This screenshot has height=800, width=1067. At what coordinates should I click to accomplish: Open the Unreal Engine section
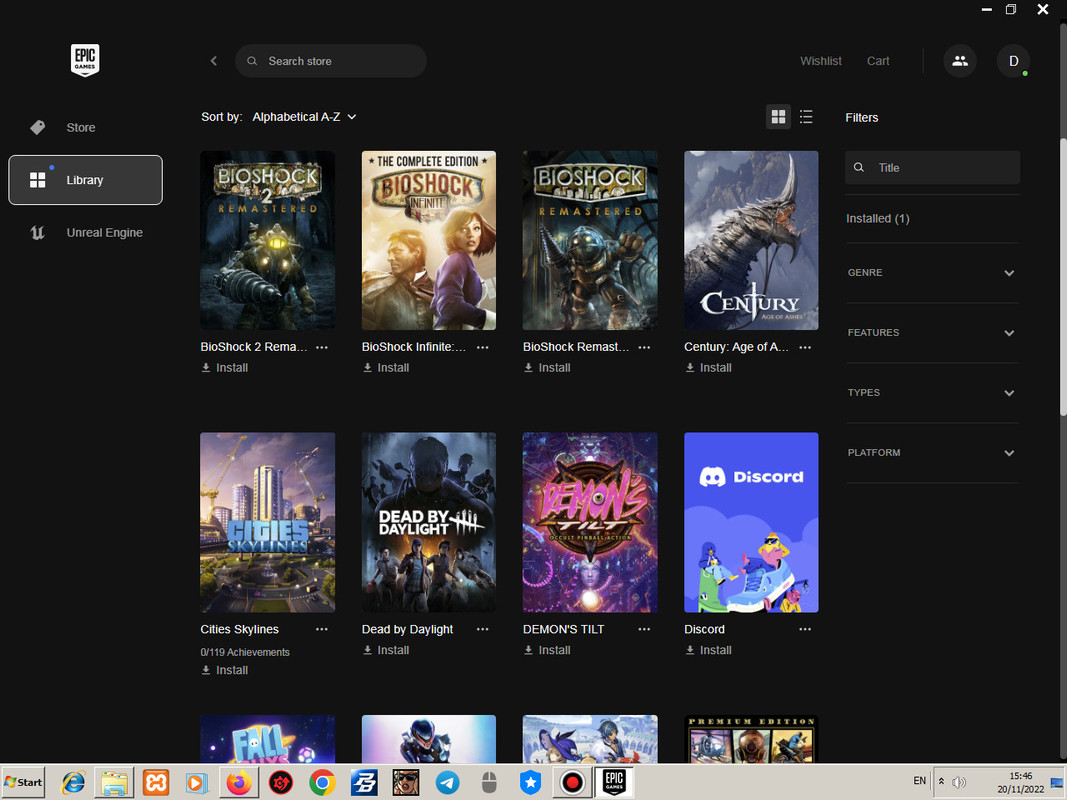[85, 233]
